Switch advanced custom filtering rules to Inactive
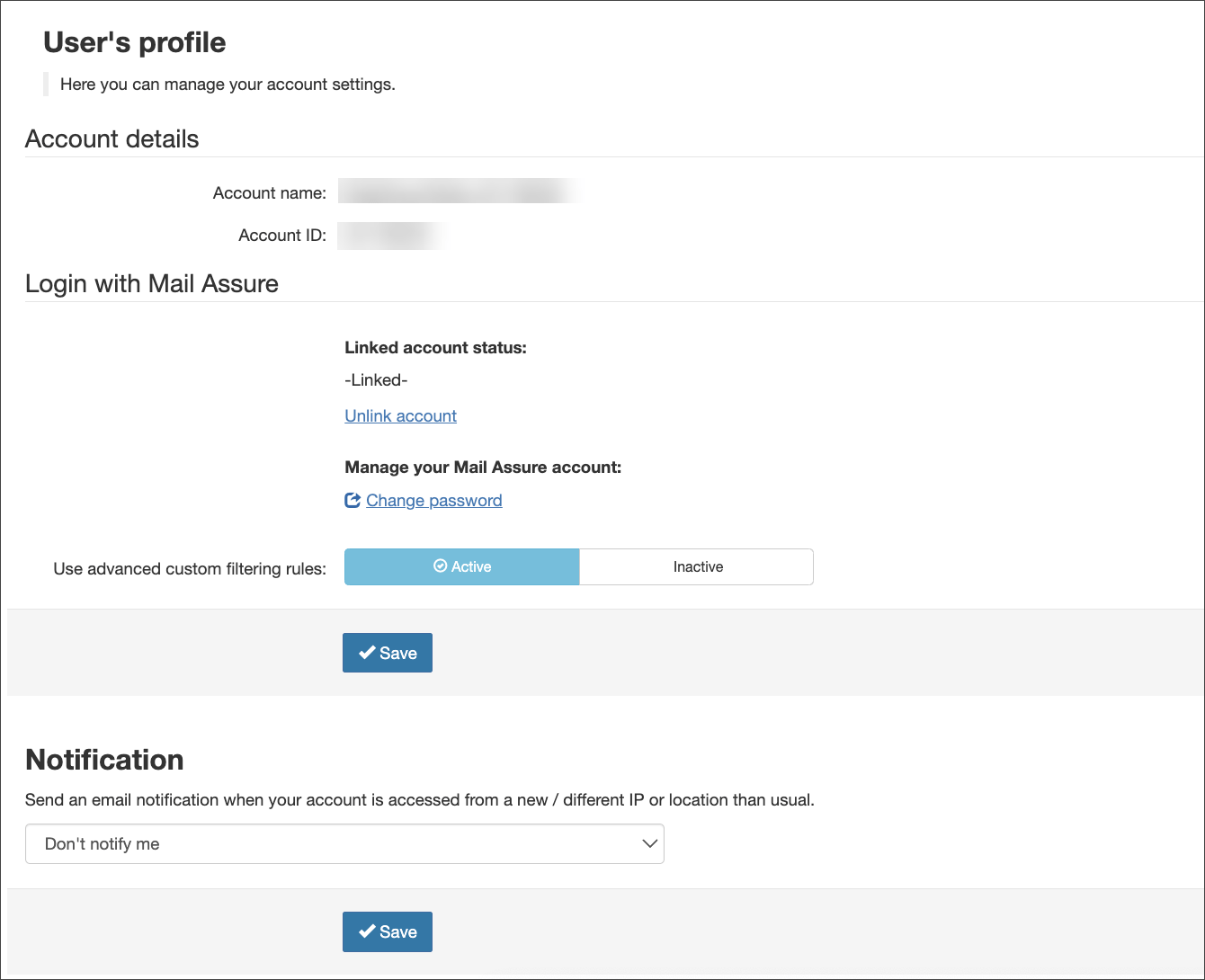This screenshot has width=1205, height=980. tap(697, 566)
